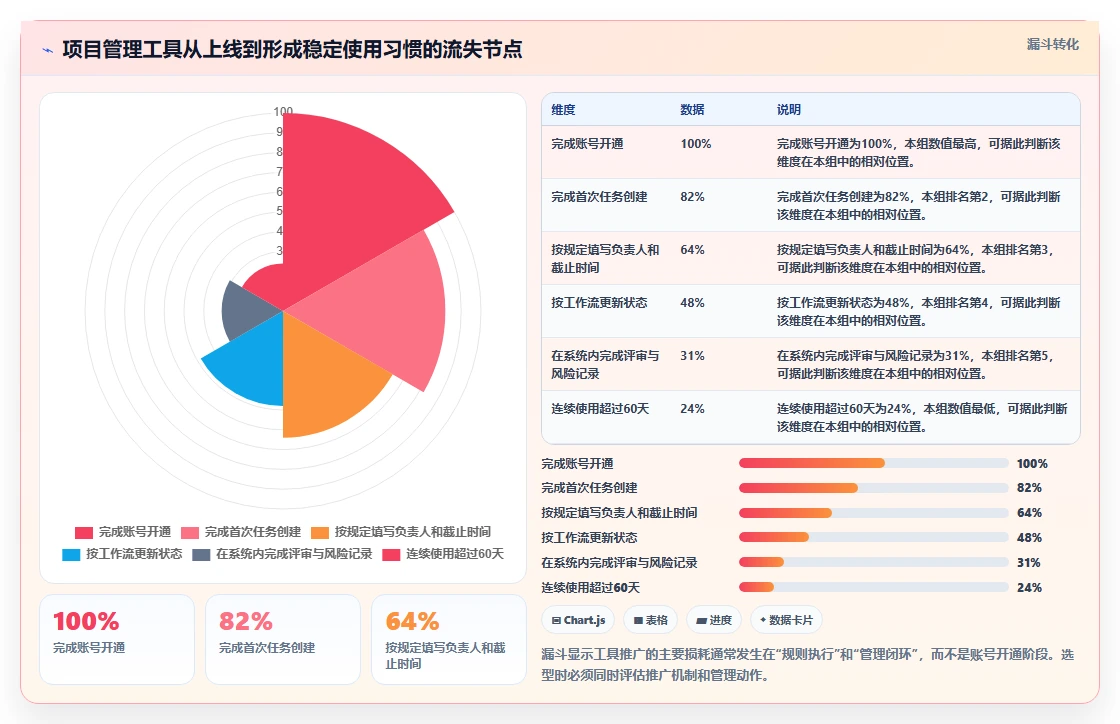Click the 说明 column header
The image size is (1120, 724).
click(x=789, y=110)
